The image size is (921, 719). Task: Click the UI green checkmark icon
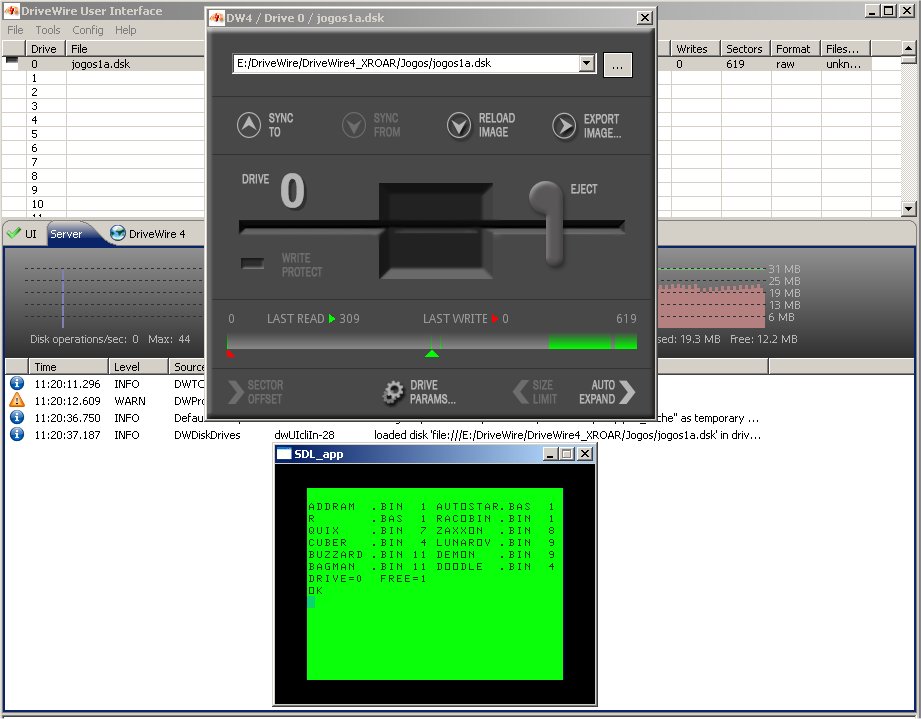[14, 233]
